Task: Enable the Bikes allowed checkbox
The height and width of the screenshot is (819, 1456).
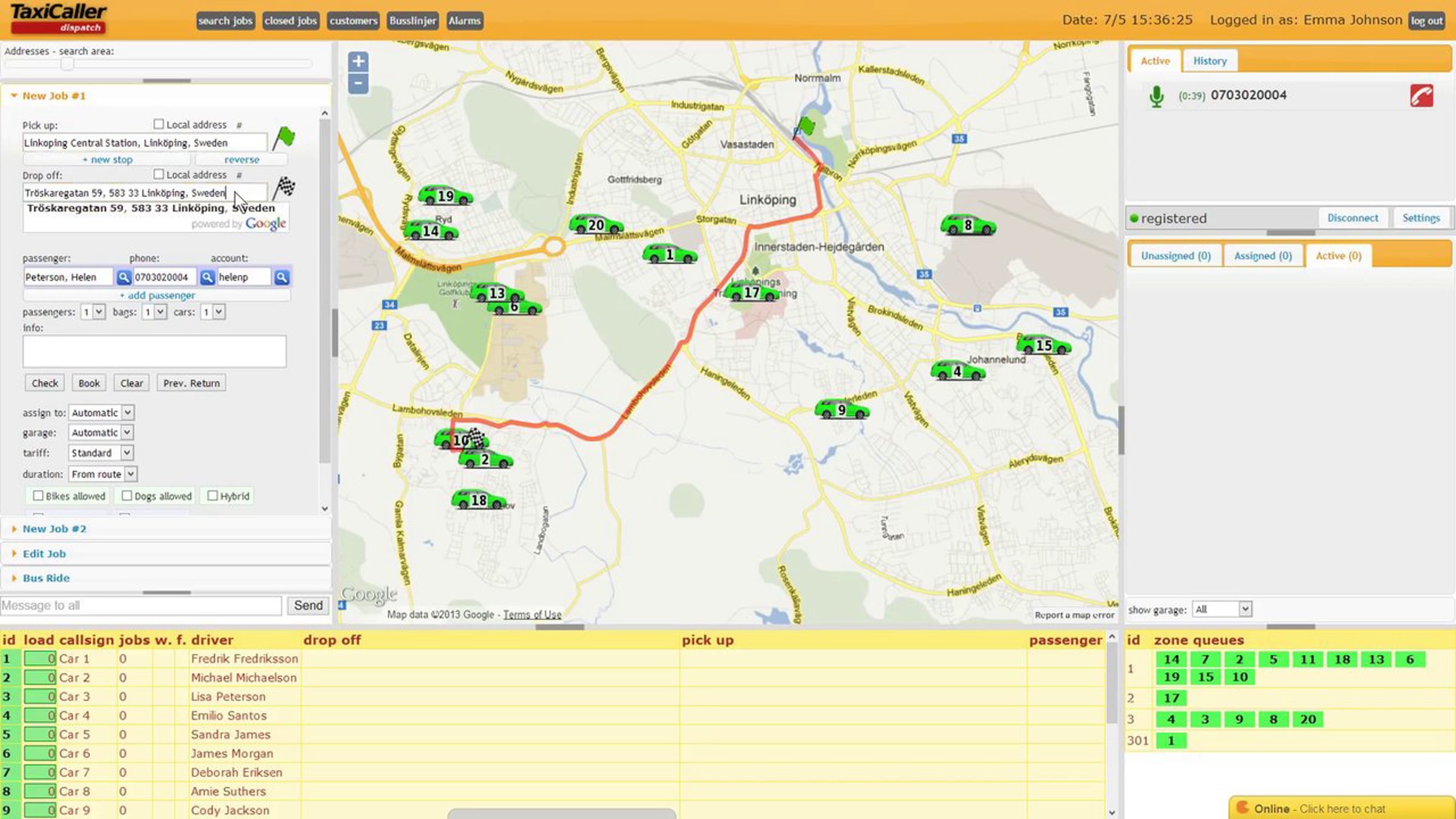Action: [38, 496]
